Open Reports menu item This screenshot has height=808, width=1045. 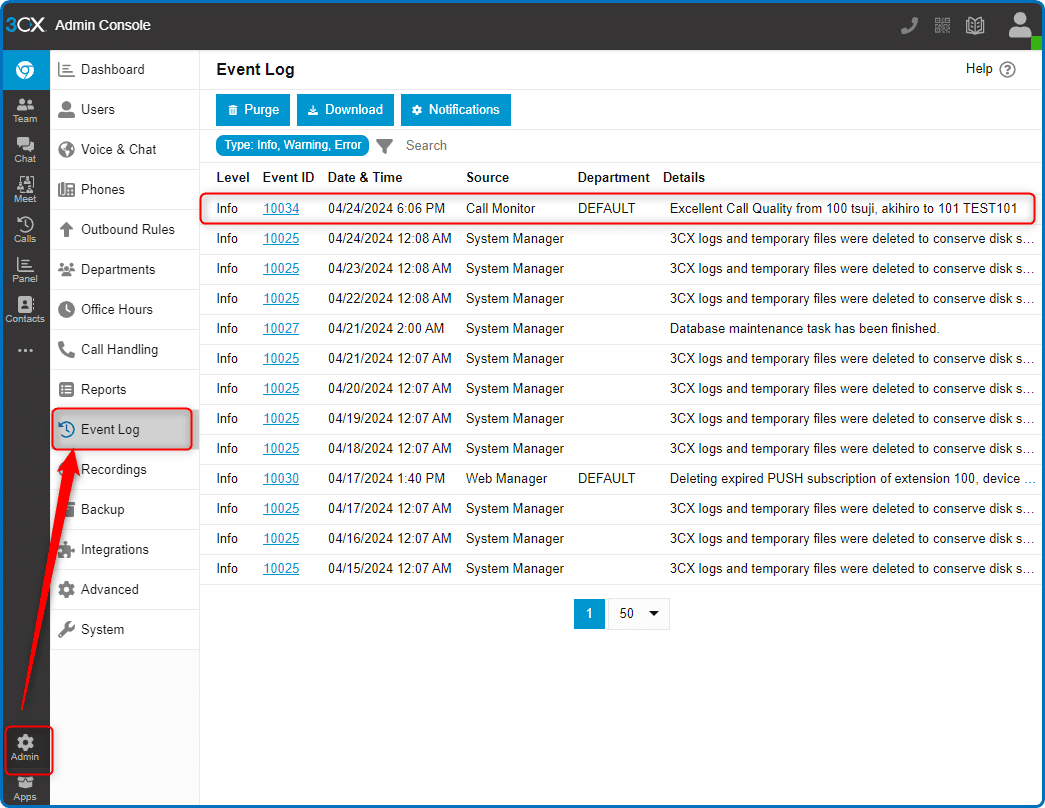pyautogui.click(x=125, y=389)
